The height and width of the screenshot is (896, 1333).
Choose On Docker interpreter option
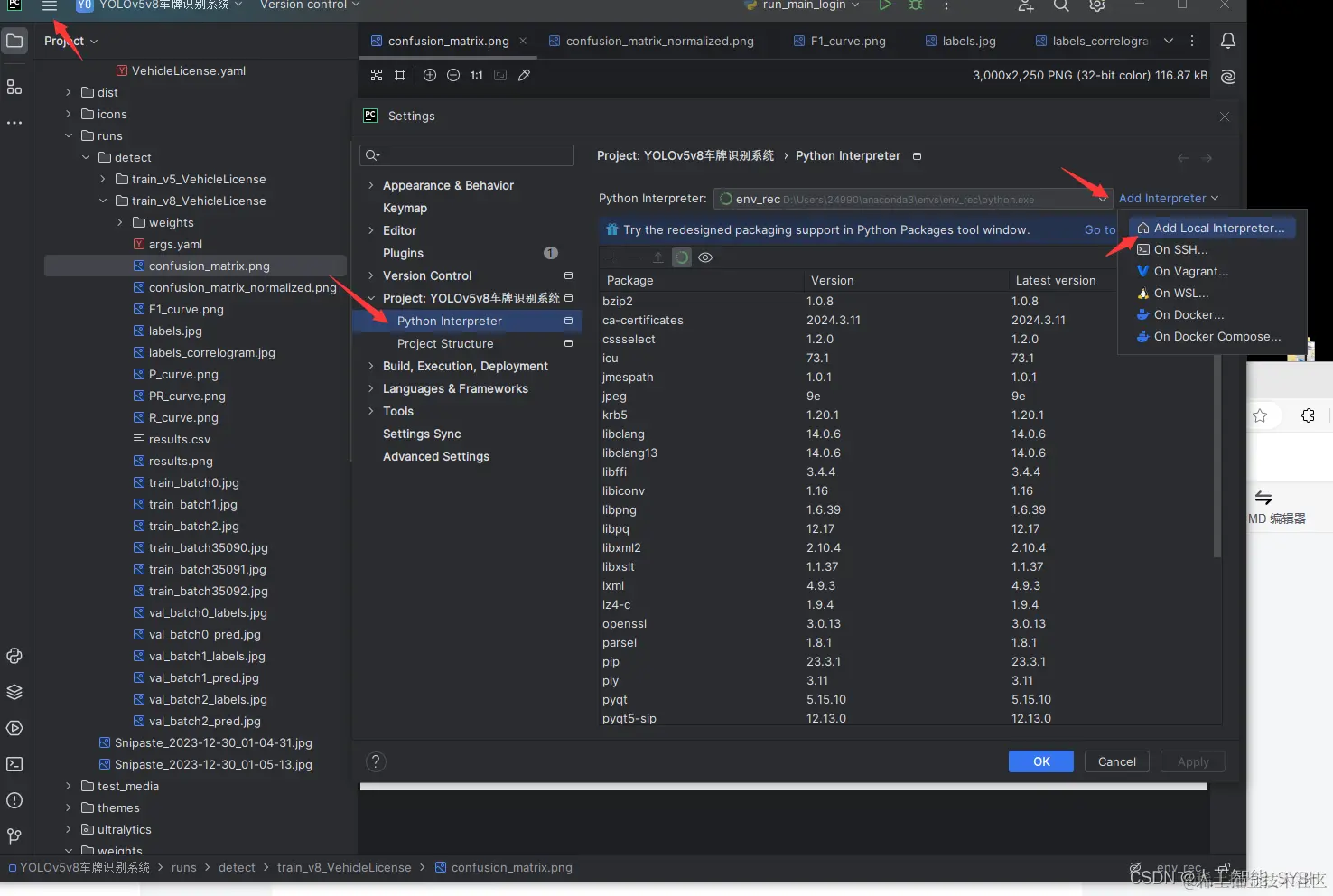point(1212,314)
